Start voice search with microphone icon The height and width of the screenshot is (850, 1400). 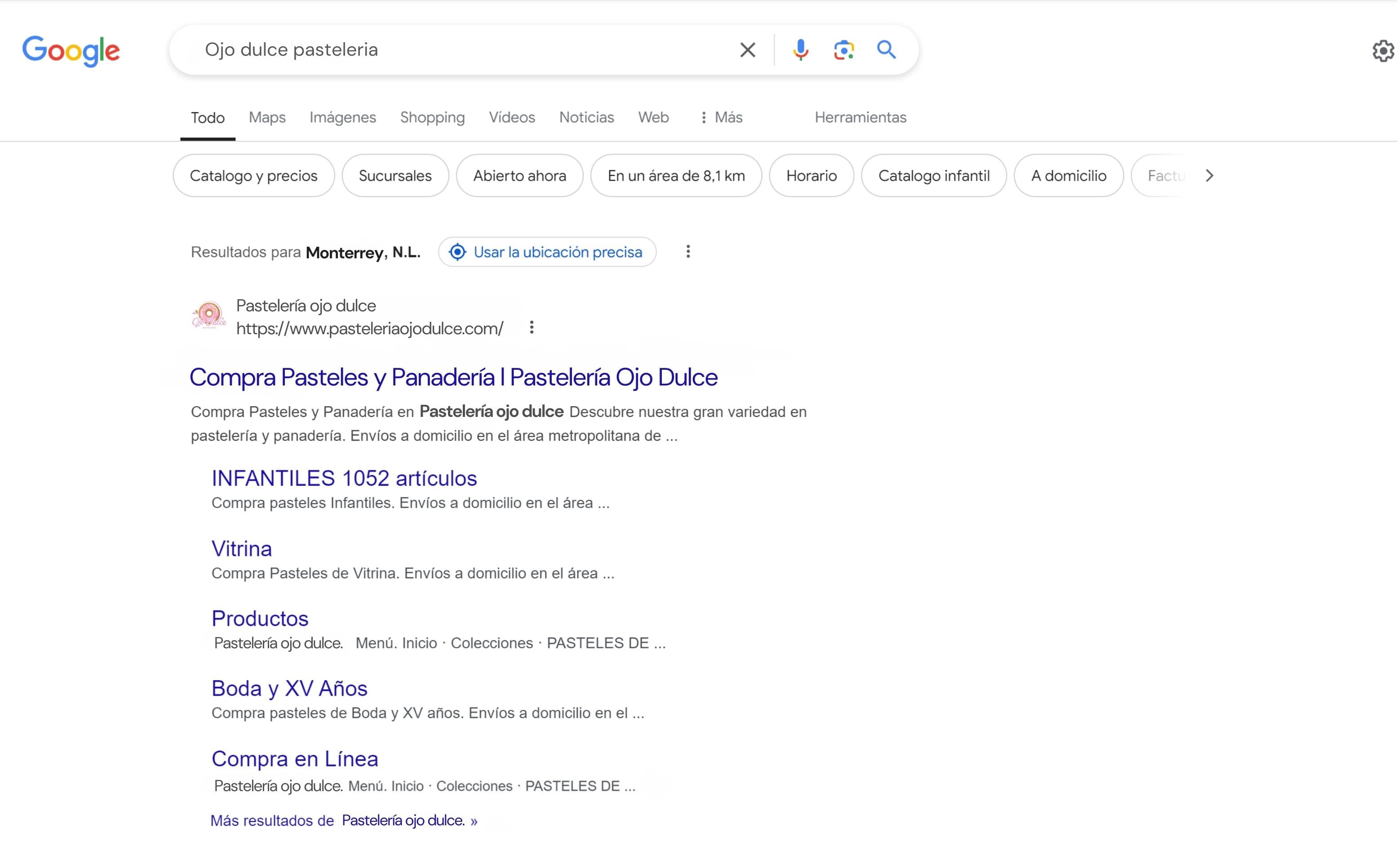802,50
